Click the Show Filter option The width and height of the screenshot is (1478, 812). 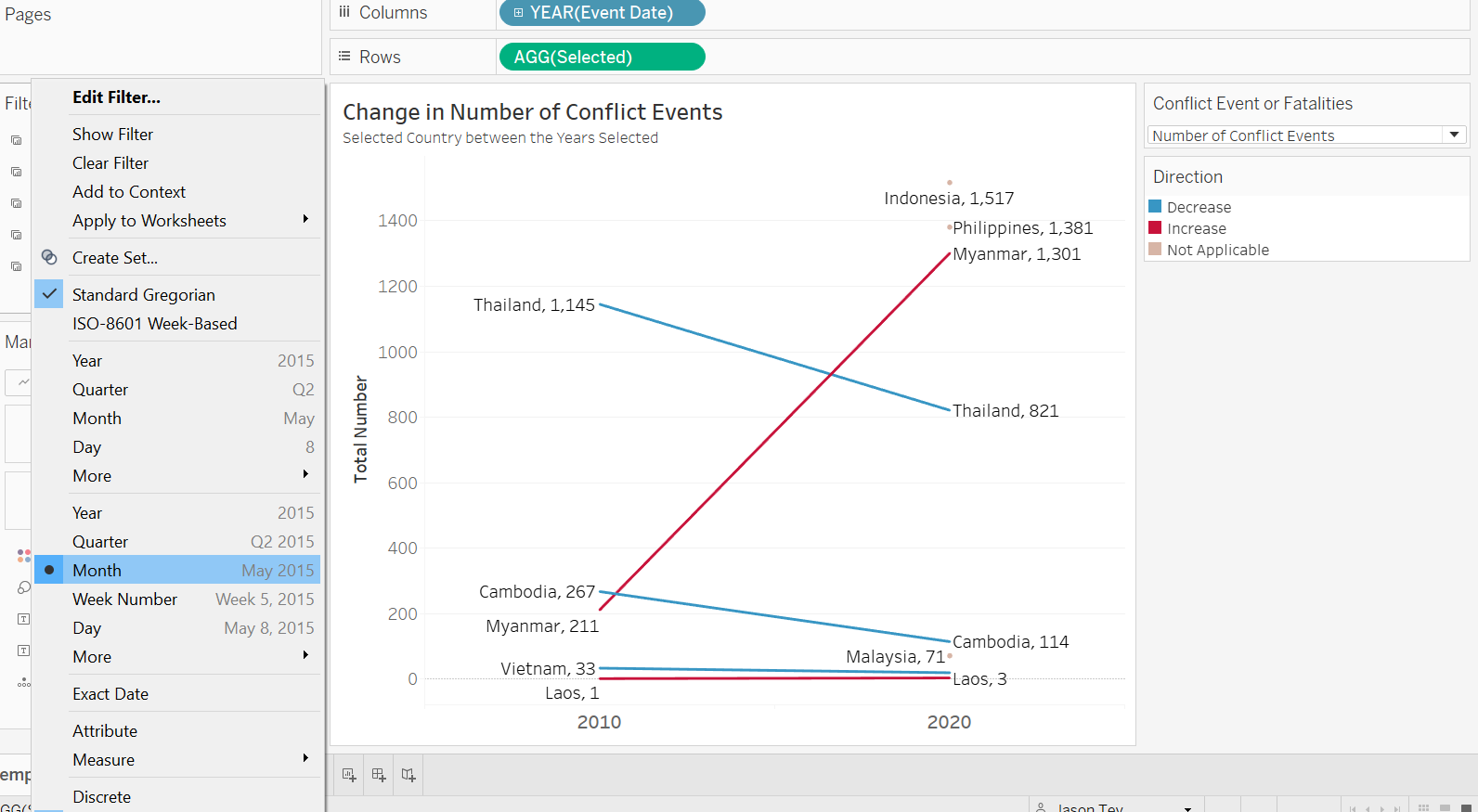click(112, 135)
